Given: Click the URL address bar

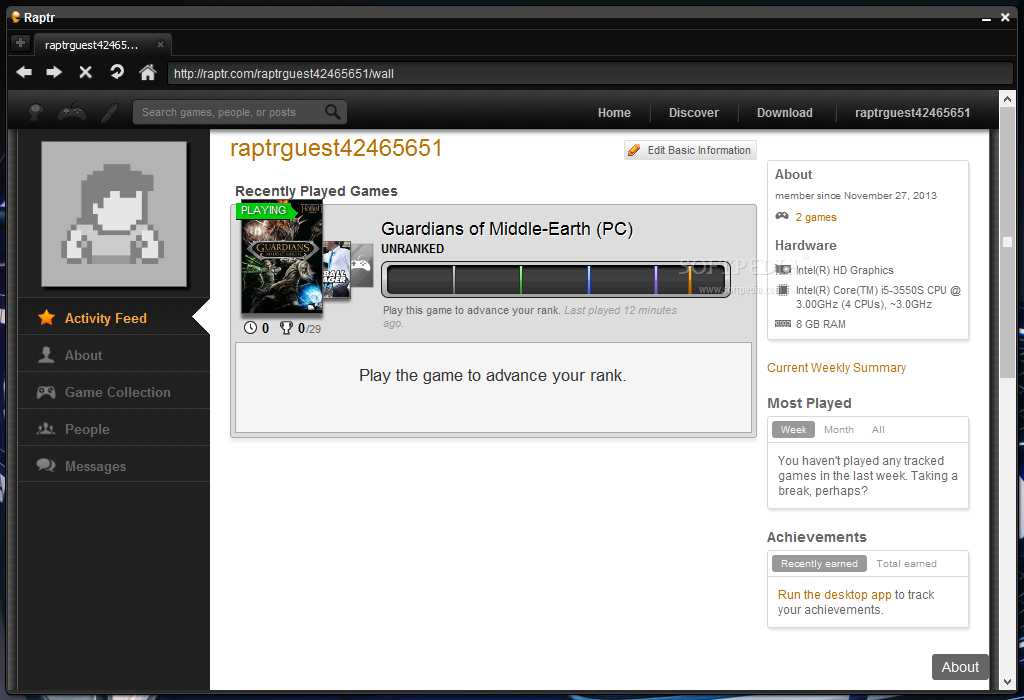Looking at the screenshot, I should [589, 73].
